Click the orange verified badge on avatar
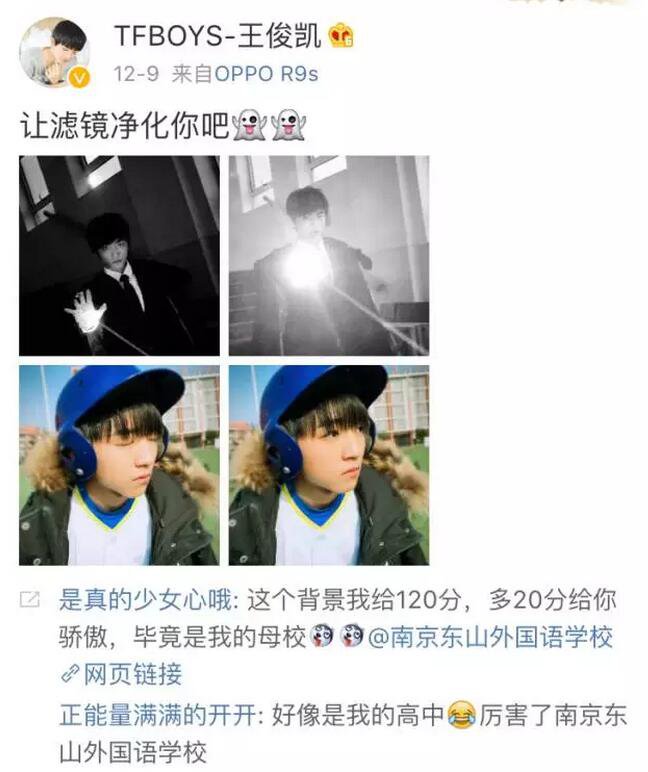 pos(80,78)
